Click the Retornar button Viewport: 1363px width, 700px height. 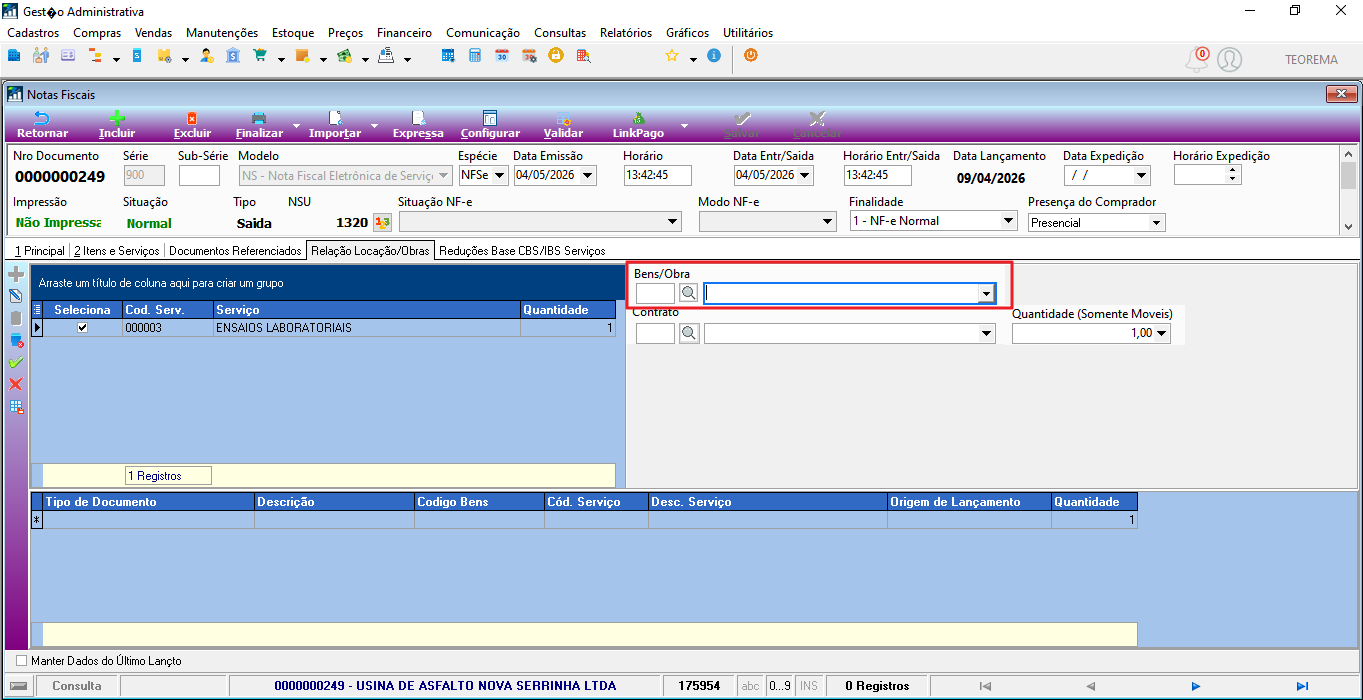[x=43, y=125]
